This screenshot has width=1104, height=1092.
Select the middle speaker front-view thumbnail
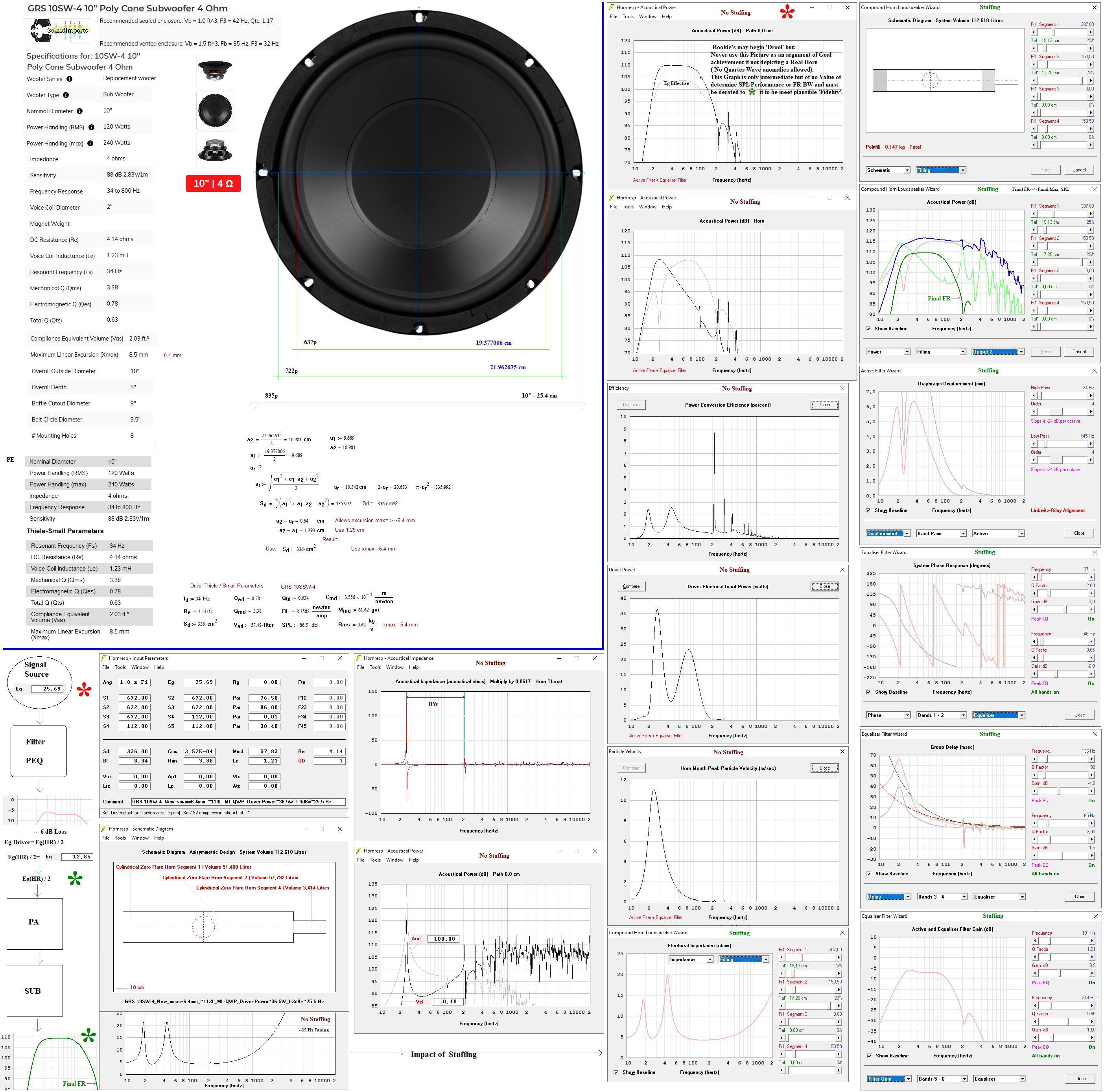click(x=215, y=110)
